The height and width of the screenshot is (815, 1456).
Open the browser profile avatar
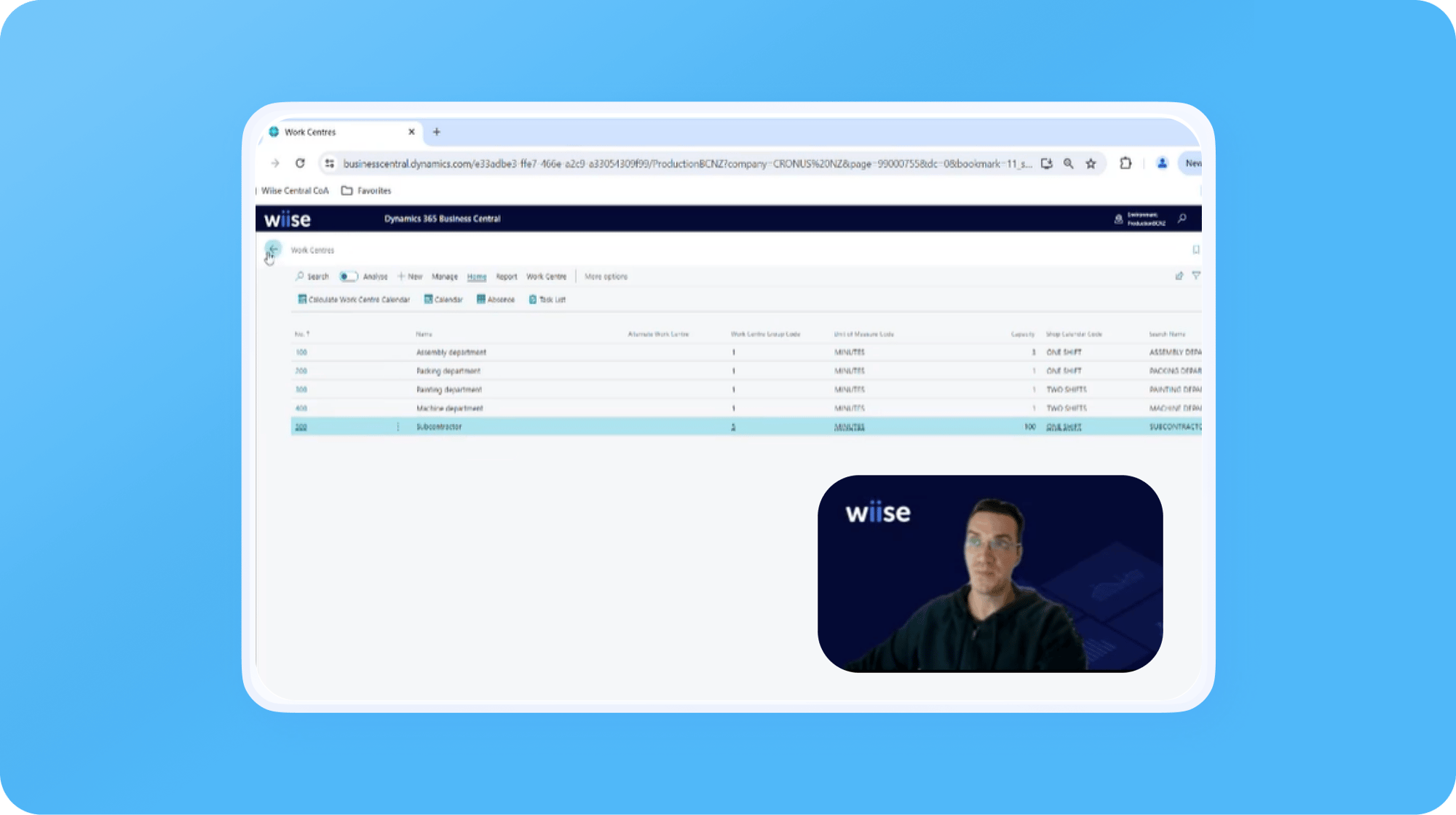[x=1162, y=163]
